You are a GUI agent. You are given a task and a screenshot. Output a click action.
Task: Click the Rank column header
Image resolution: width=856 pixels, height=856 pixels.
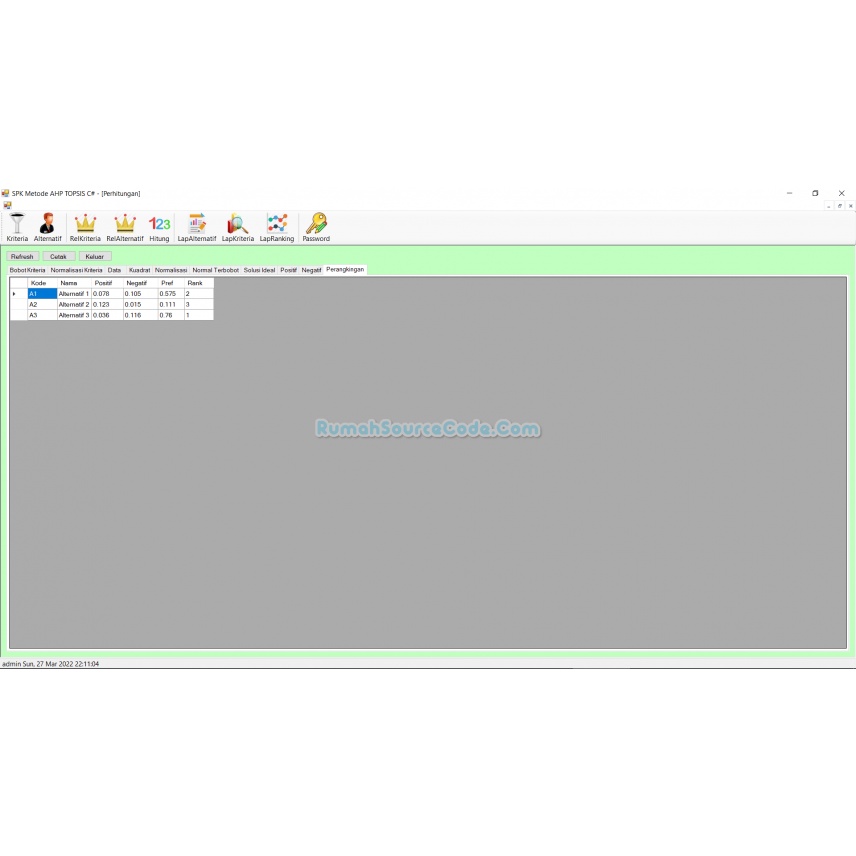point(199,283)
